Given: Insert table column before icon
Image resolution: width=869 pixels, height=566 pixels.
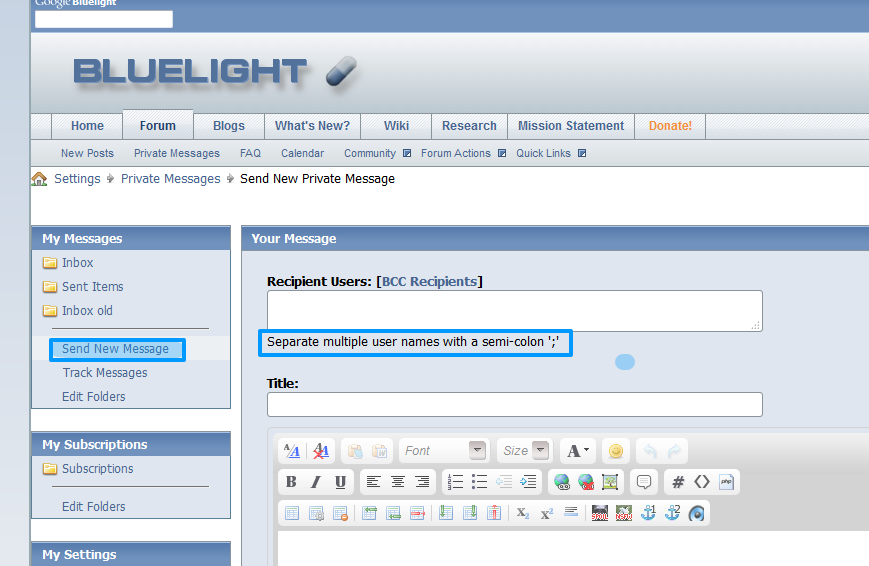Looking at the screenshot, I should click(x=446, y=513).
